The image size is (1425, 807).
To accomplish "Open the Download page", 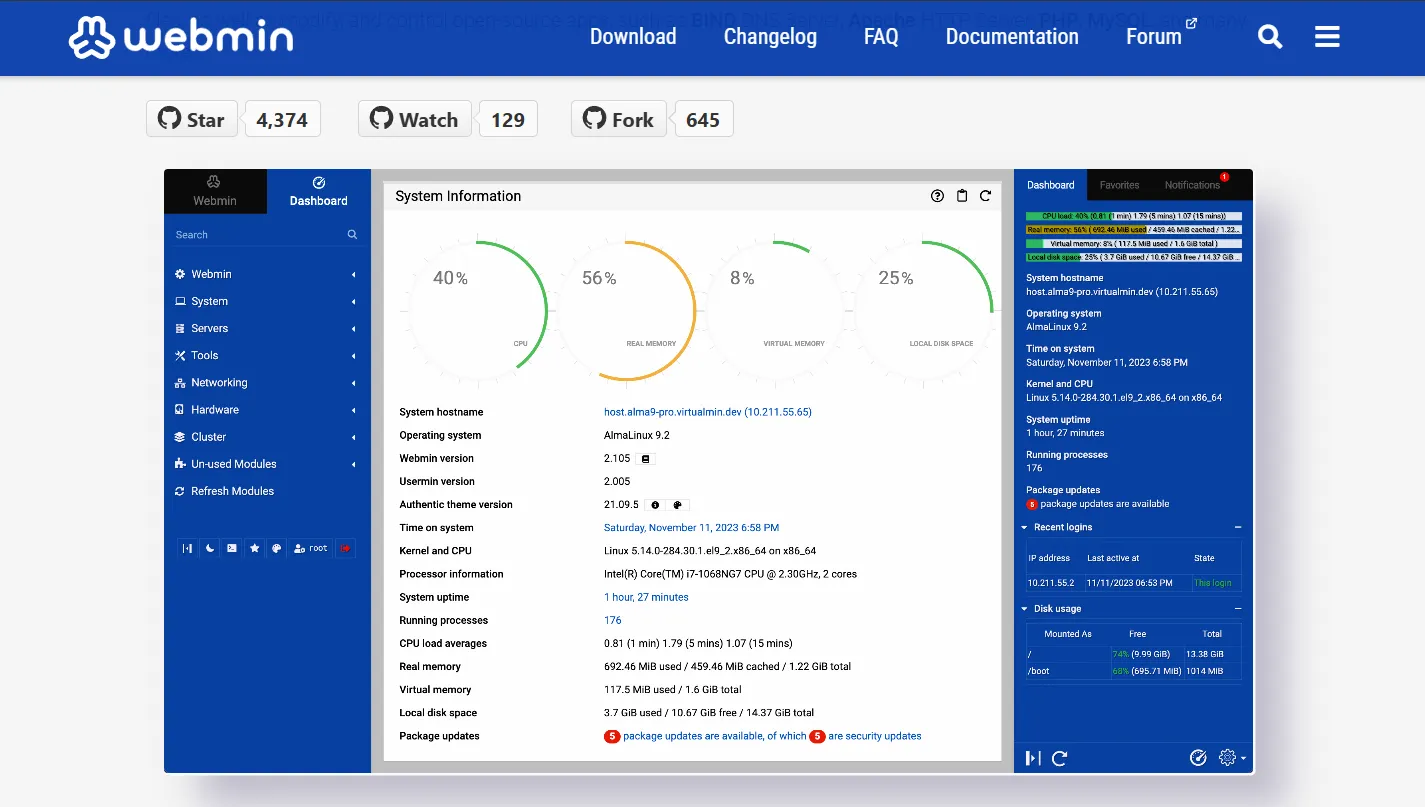I will [633, 37].
